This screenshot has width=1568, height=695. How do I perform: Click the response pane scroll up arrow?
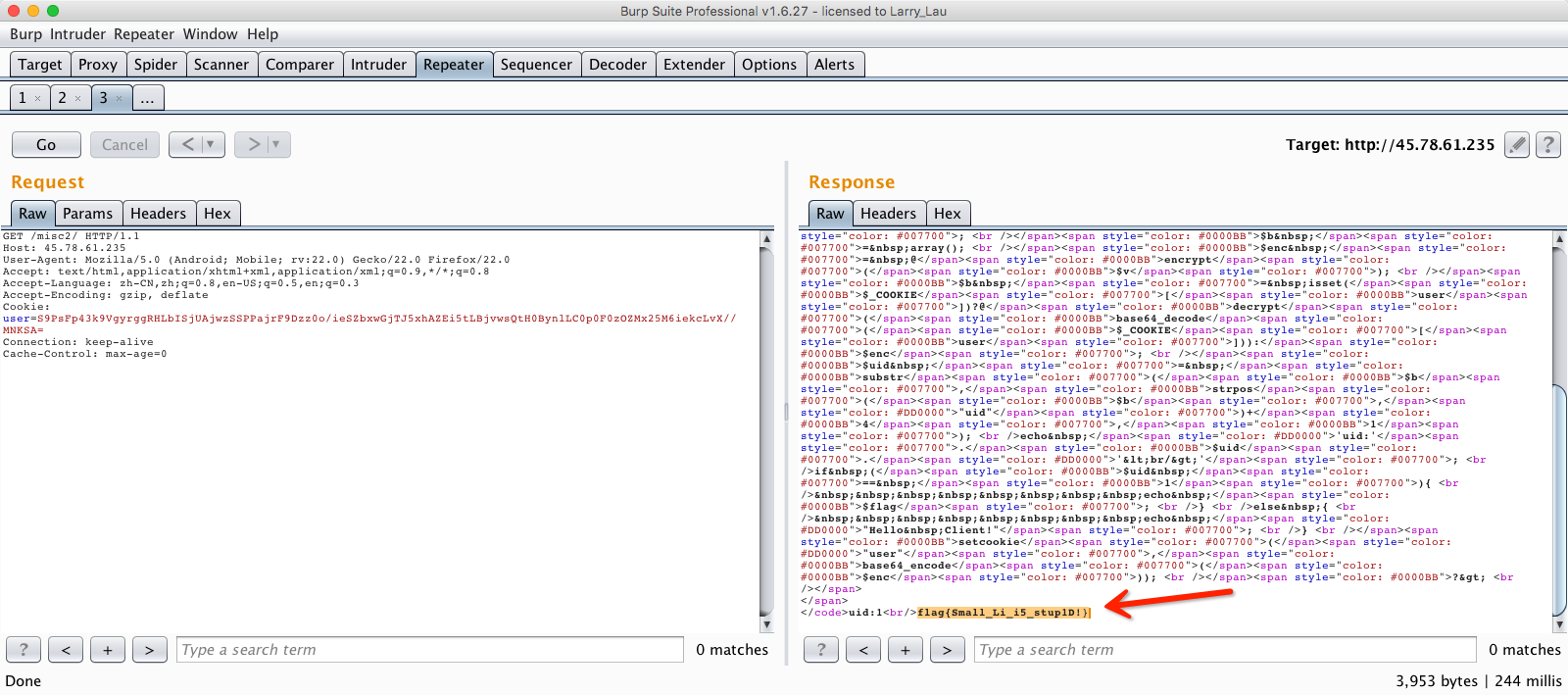[x=1559, y=238]
